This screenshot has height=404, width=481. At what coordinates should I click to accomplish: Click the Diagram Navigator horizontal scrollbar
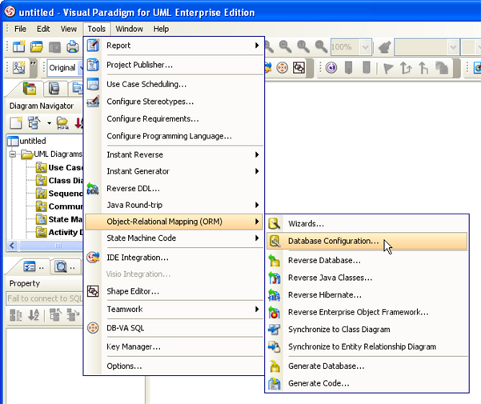(50, 246)
